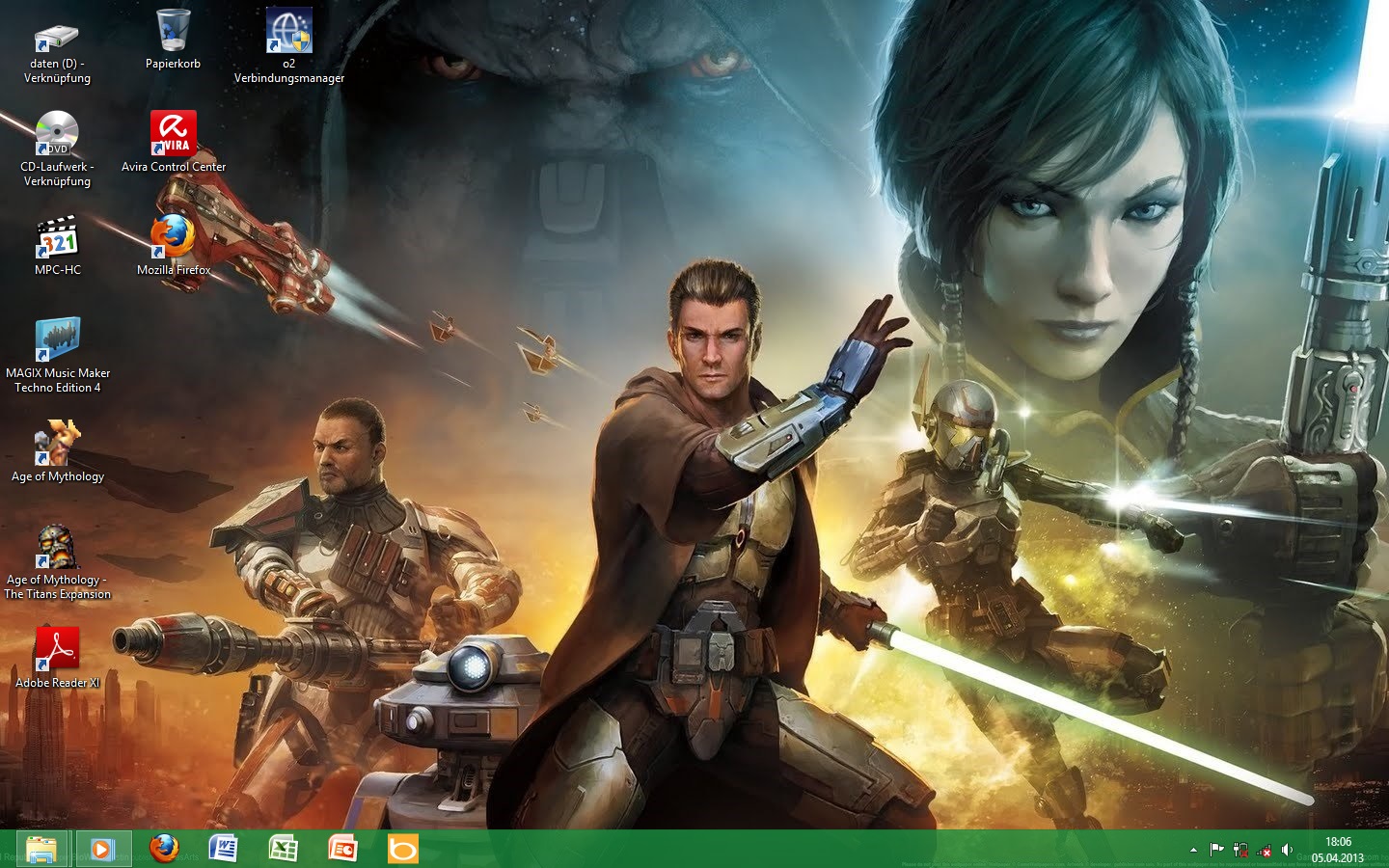Screen dimensions: 1389x868
Task: Click the orange Bing taskbar icon
Action: point(402,849)
